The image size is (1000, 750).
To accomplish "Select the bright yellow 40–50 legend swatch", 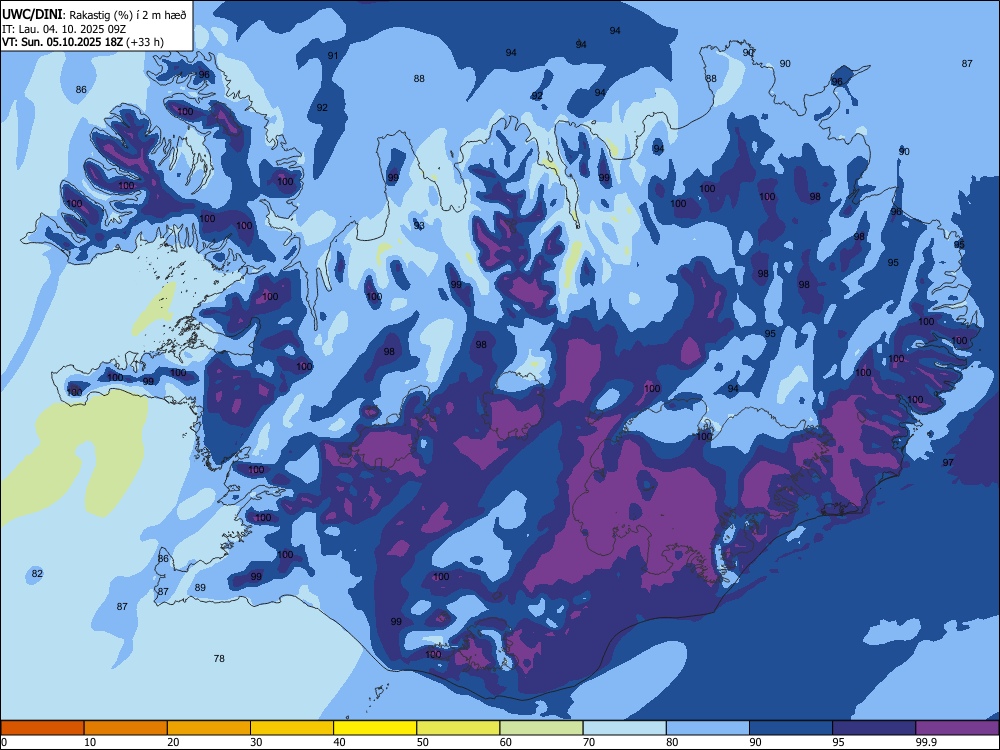I will [375, 728].
